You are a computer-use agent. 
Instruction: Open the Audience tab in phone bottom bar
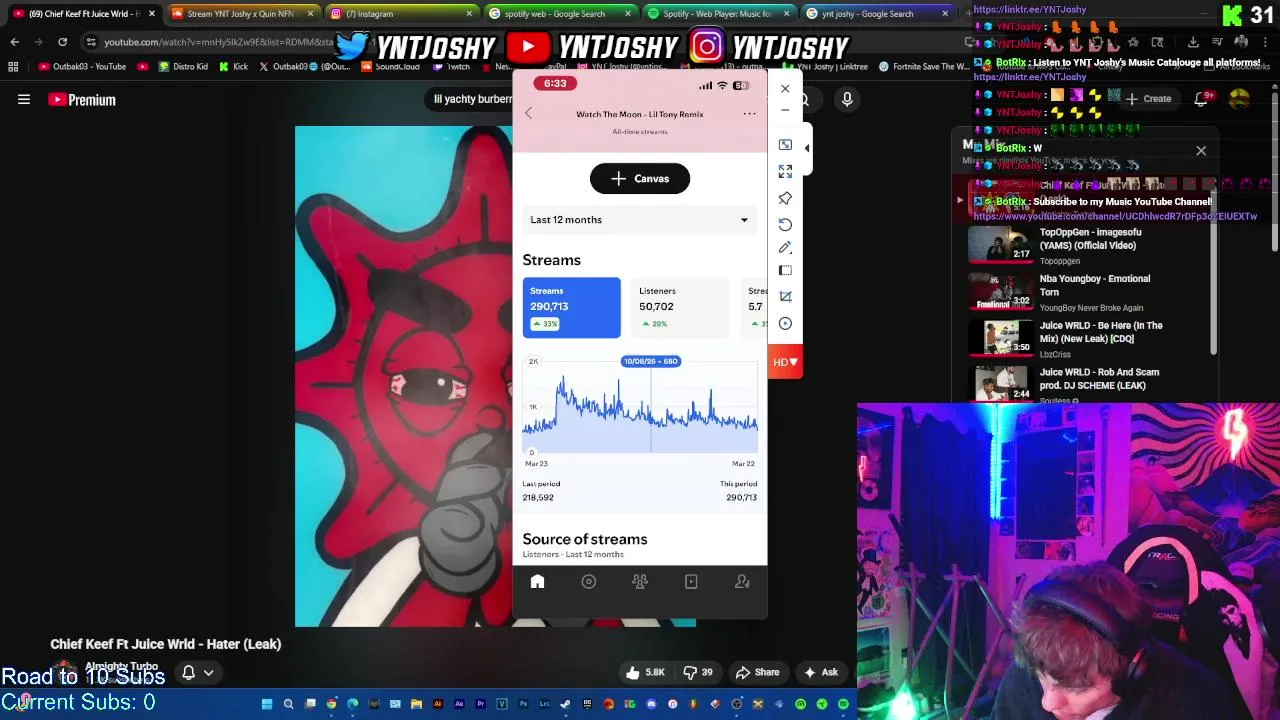[640, 582]
